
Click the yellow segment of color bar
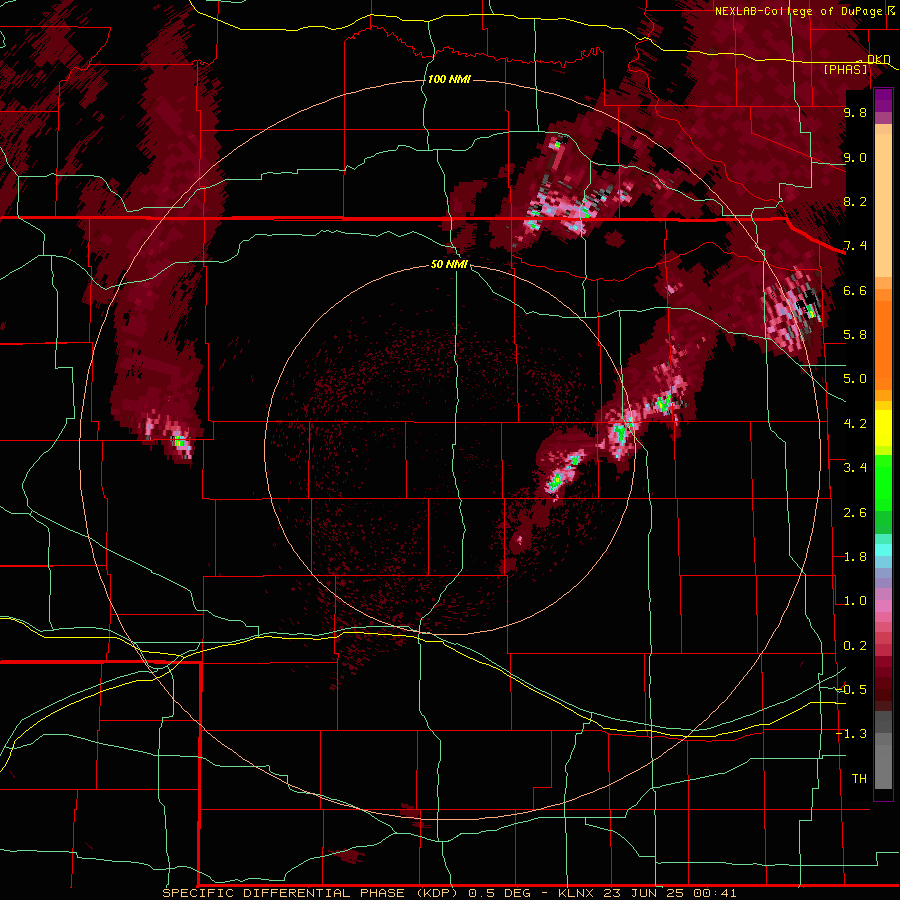click(x=883, y=428)
